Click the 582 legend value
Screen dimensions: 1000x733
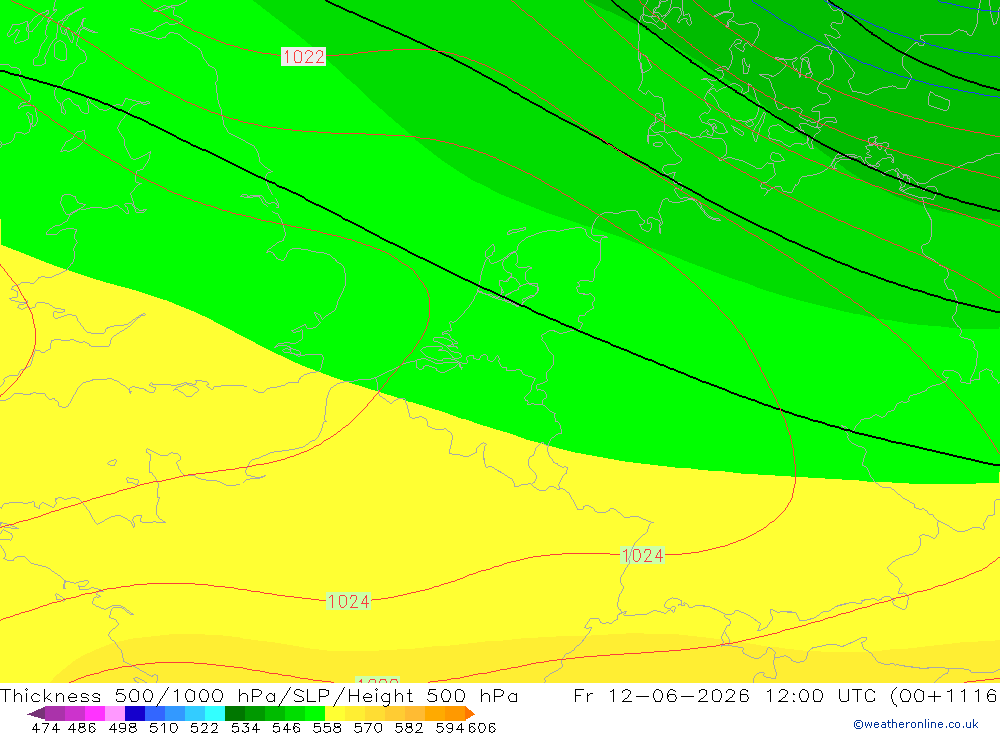point(409,728)
